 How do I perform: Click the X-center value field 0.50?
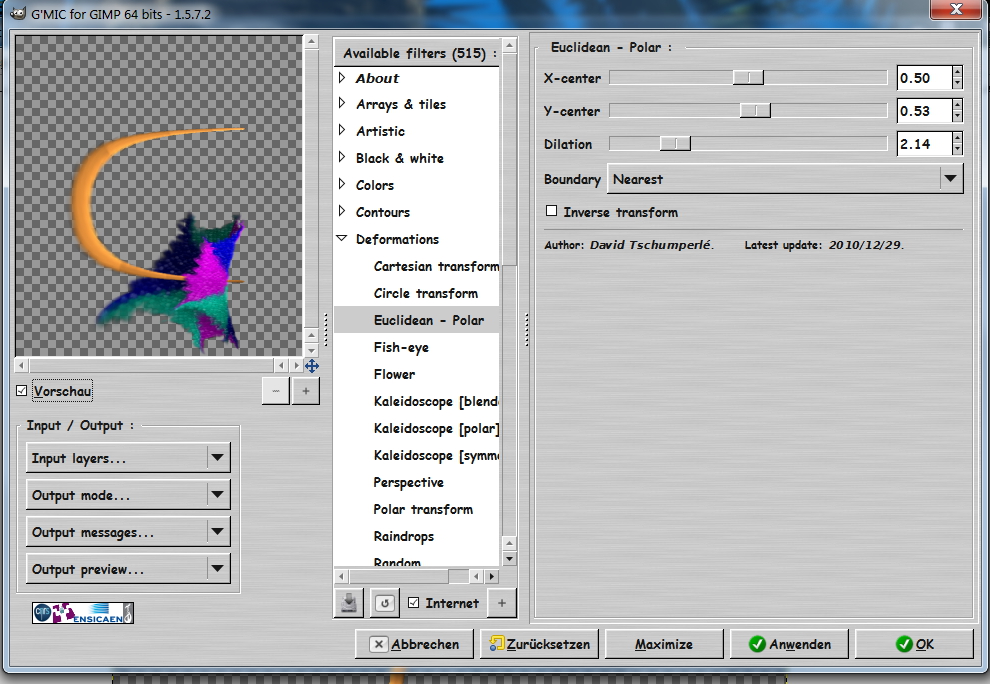click(x=924, y=78)
